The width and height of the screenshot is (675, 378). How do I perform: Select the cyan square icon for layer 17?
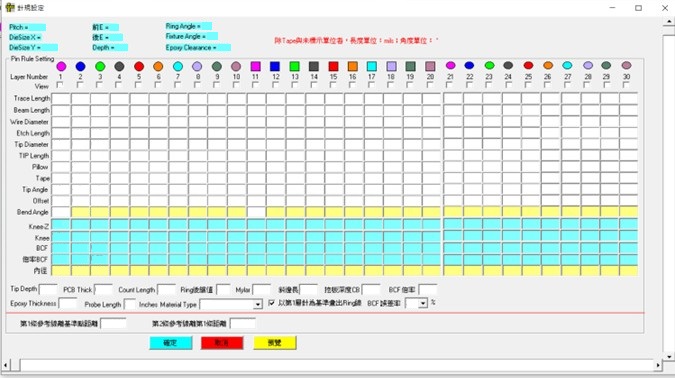(x=372, y=66)
